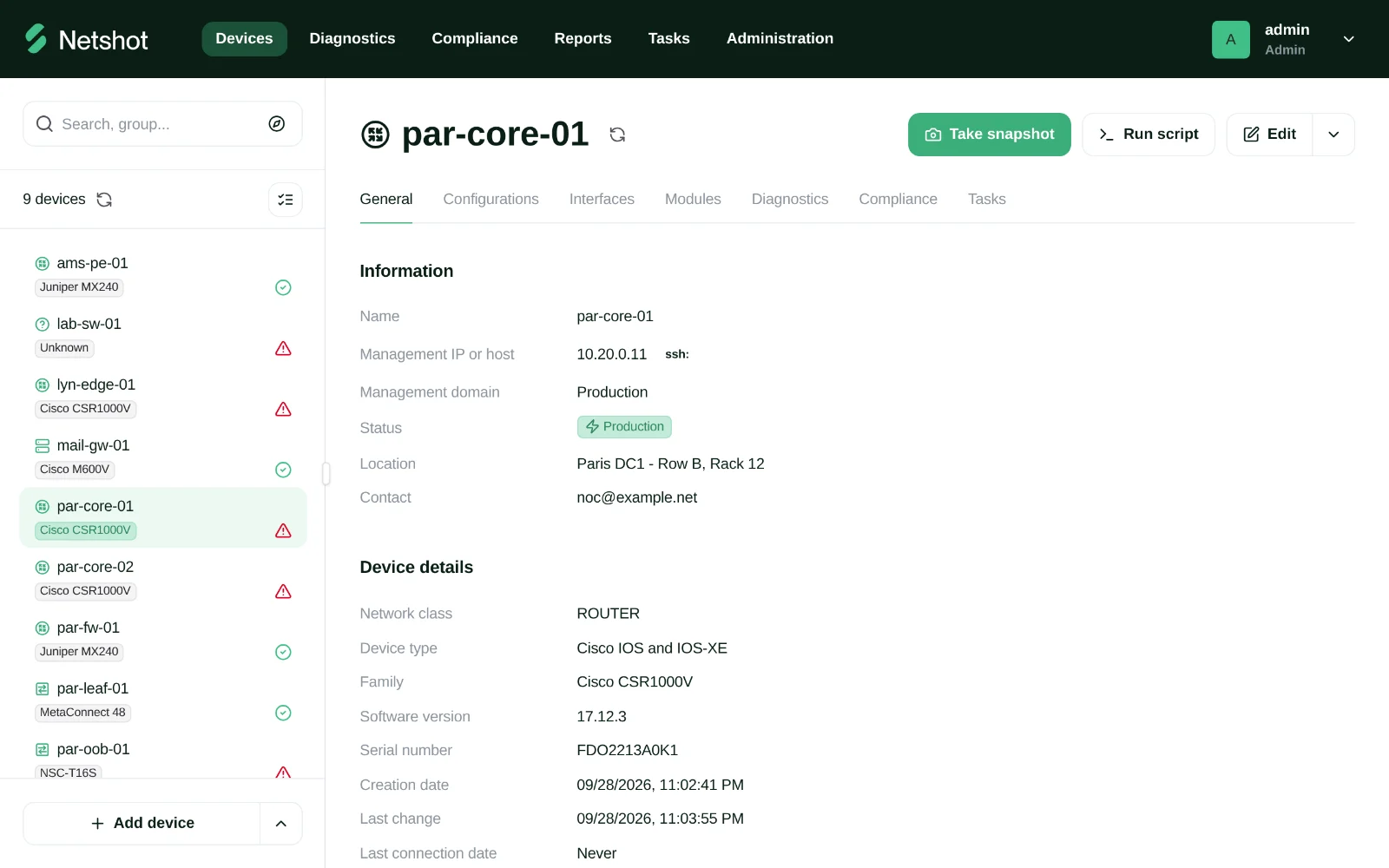Click ams-pe-01 compliant check status icon
The image size is (1389, 868).
point(283,287)
